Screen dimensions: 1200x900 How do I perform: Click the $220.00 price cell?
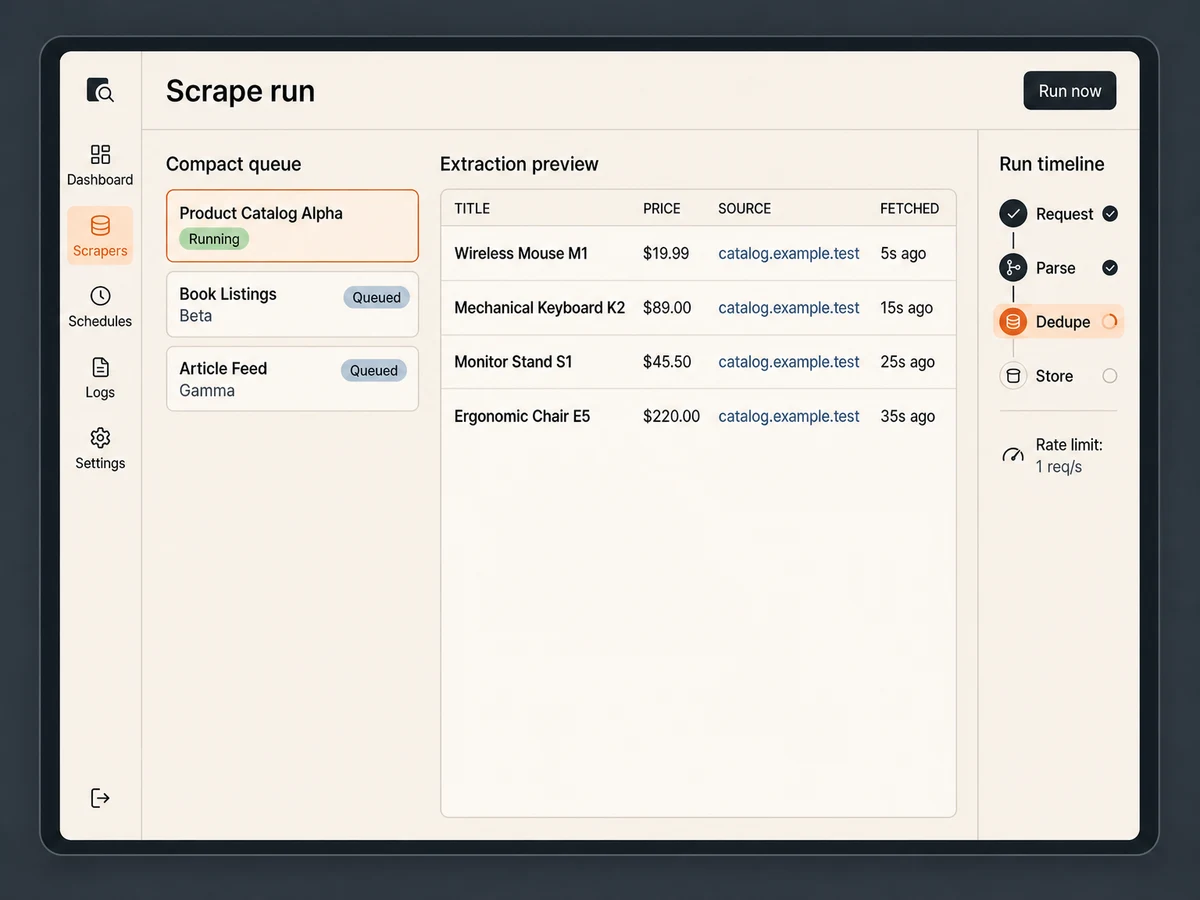(x=672, y=416)
